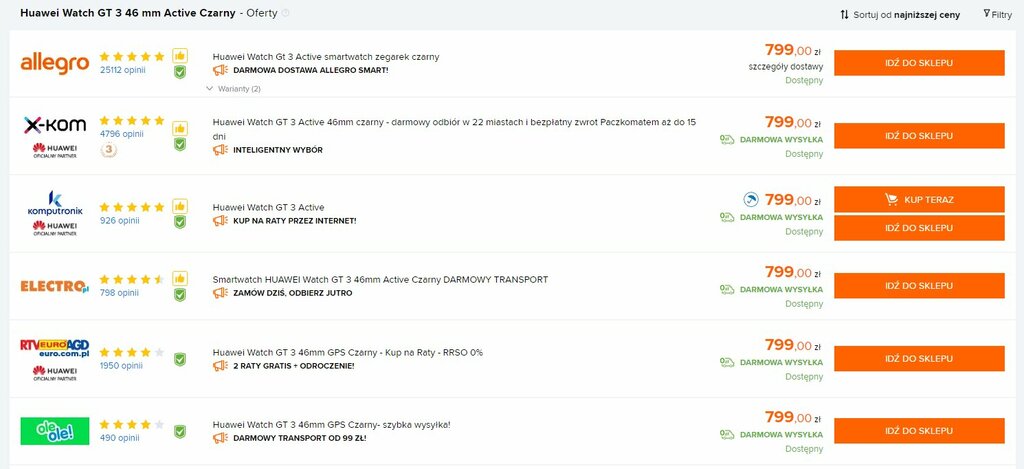This screenshot has width=1024, height=469.
Task: Click the bronze number 3 medal badge
Action: pyautogui.click(x=108, y=150)
